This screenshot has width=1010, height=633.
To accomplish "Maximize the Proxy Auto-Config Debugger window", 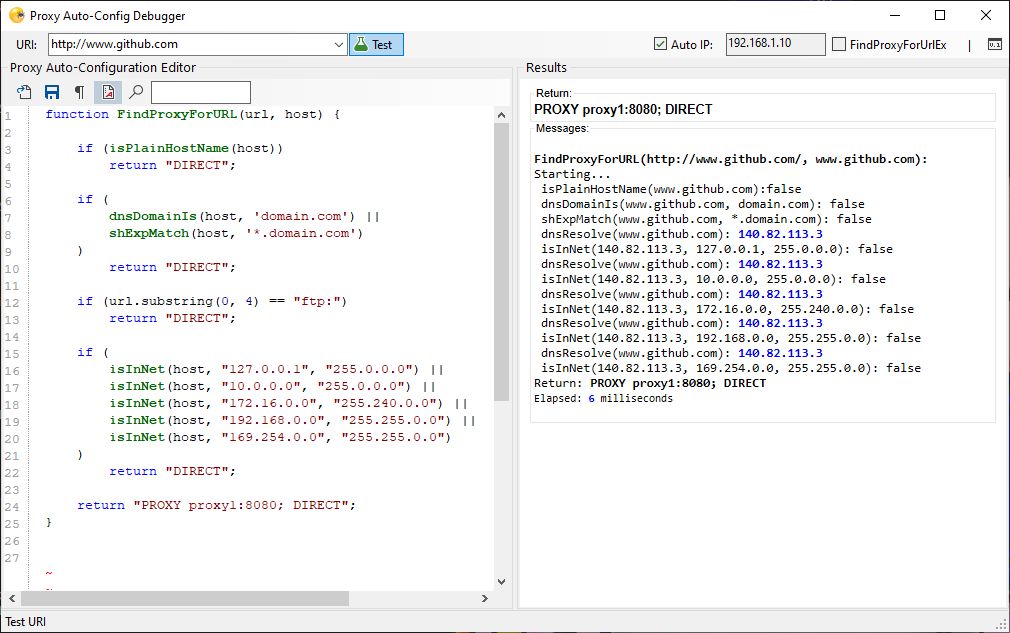I will tap(940, 15).
